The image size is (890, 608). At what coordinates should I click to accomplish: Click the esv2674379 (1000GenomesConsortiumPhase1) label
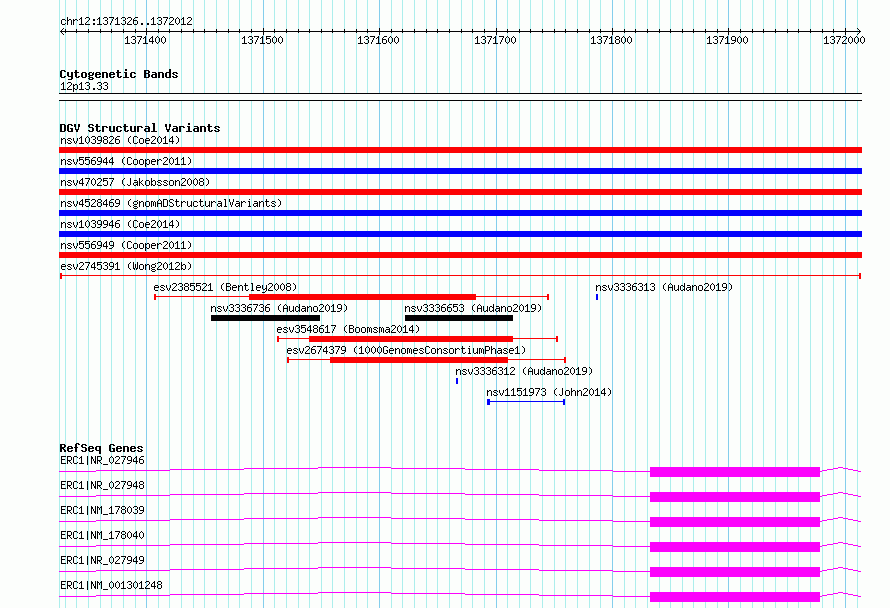tap(406, 350)
